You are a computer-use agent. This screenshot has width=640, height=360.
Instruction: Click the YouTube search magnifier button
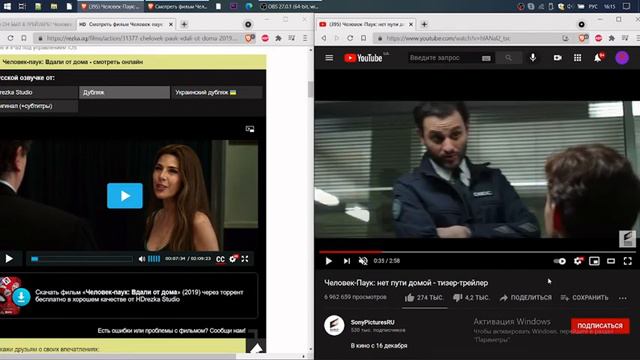(x=508, y=58)
